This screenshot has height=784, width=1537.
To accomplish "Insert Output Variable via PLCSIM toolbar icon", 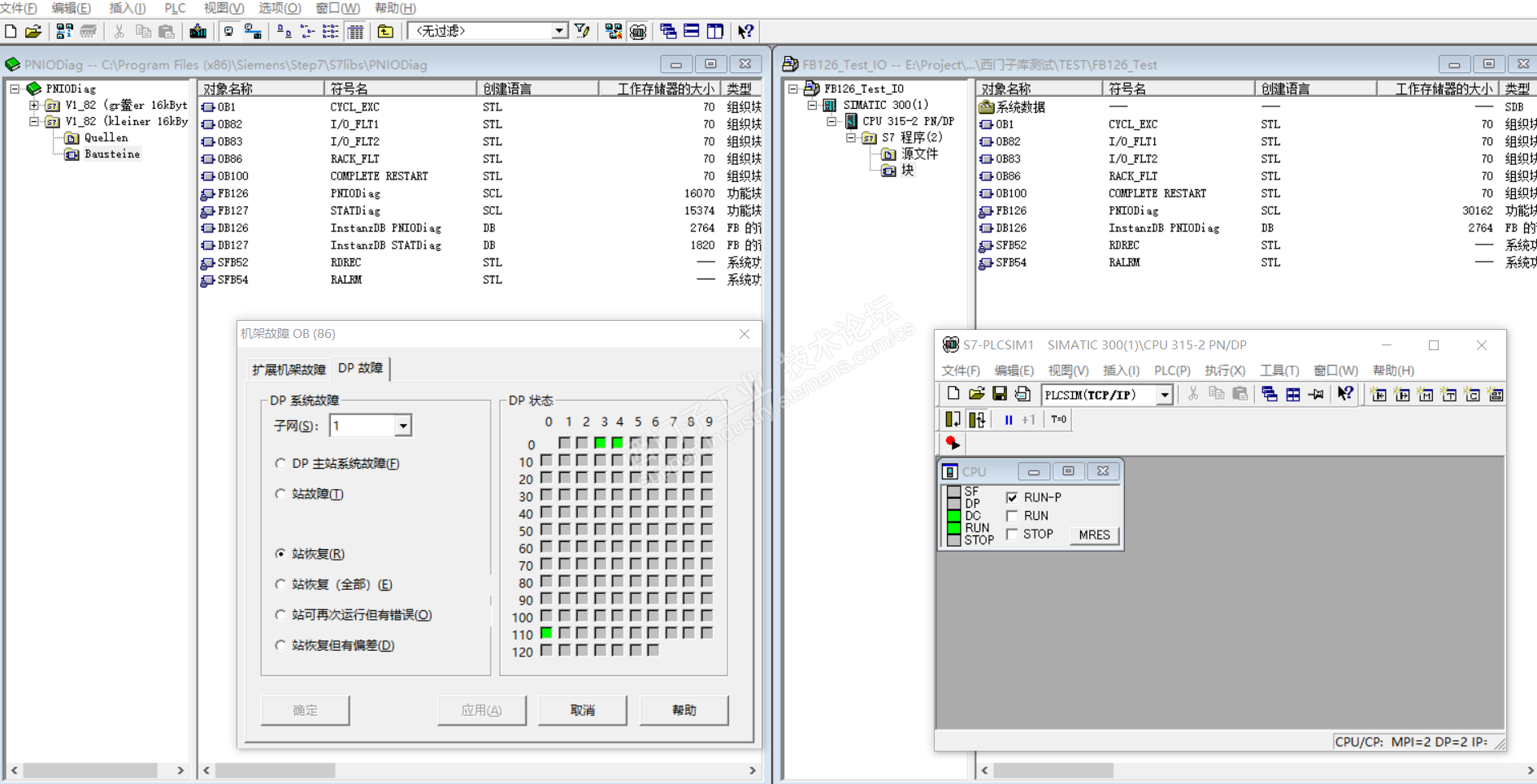I will [x=1402, y=395].
